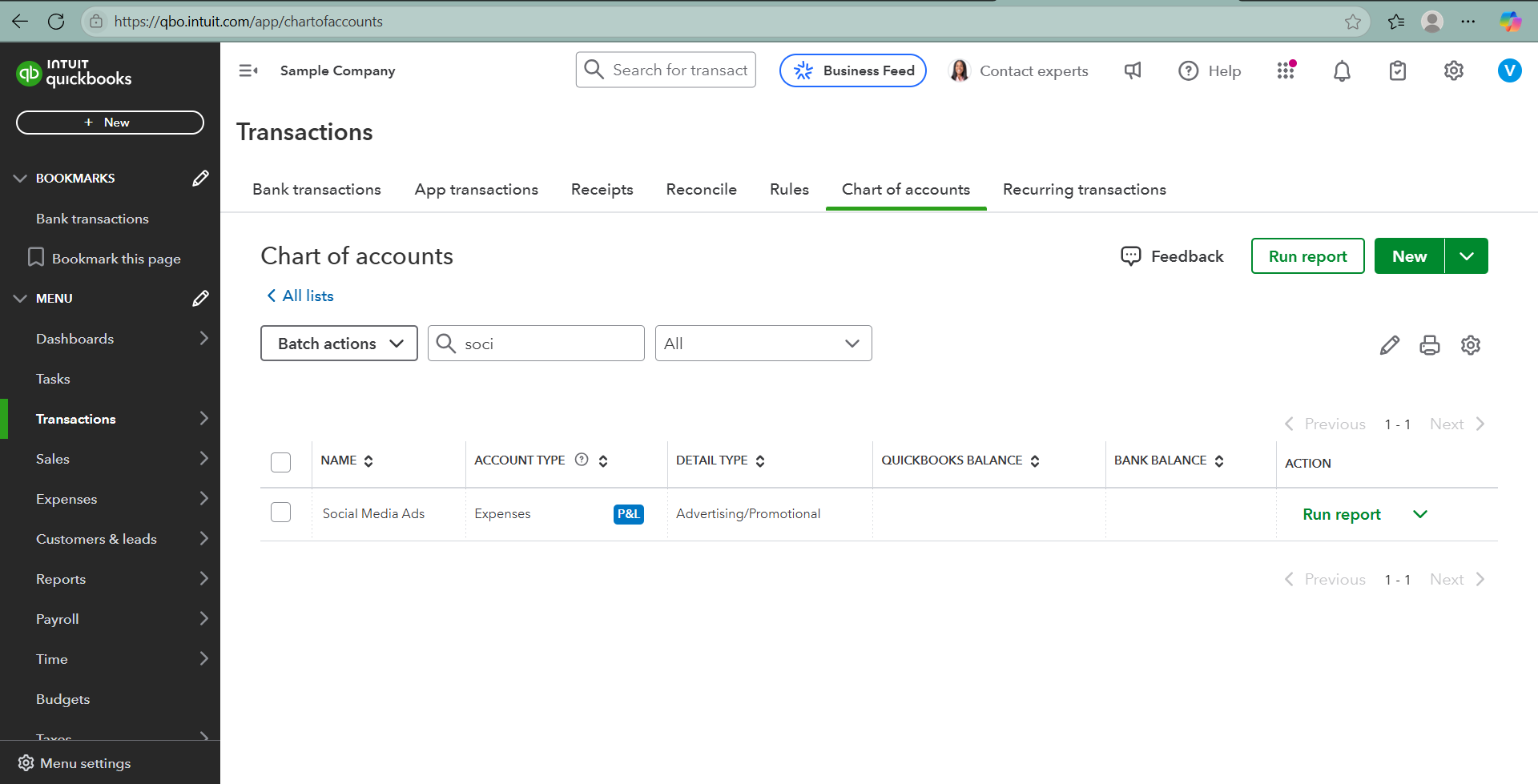The width and height of the screenshot is (1538, 784).
Task: Open the clipboard tasks icon in header
Action: [x=1398, y=70]
